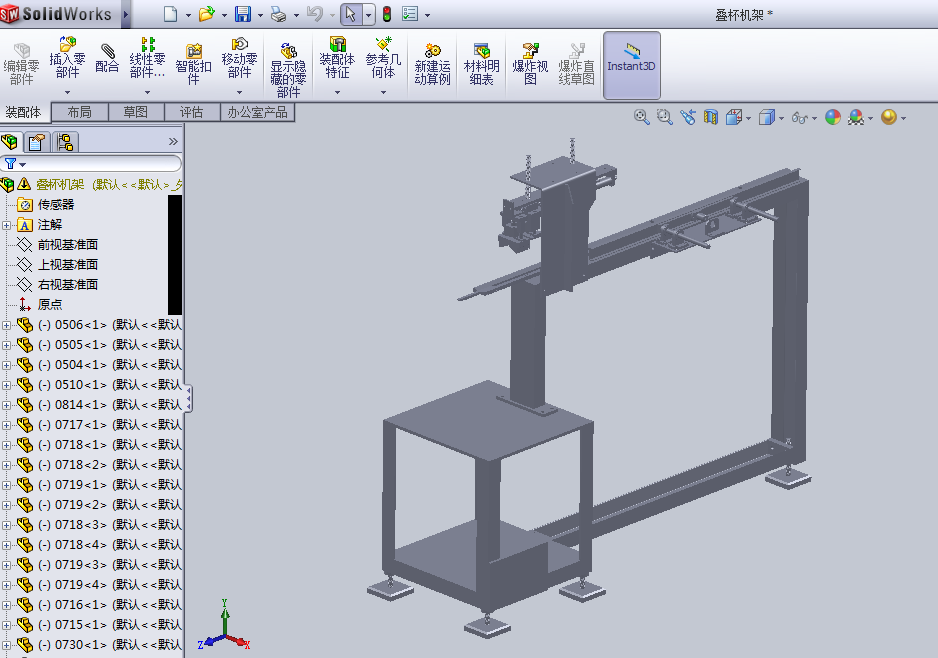This screenshot has width=938, height=658.
Task: Open the 评估 evaluate tab
Action: 191,112
